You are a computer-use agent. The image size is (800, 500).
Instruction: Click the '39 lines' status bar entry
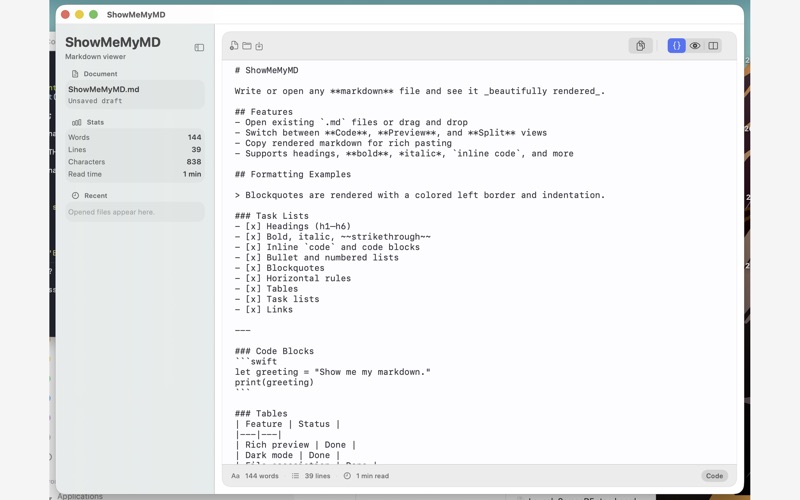tap(317, 476)
